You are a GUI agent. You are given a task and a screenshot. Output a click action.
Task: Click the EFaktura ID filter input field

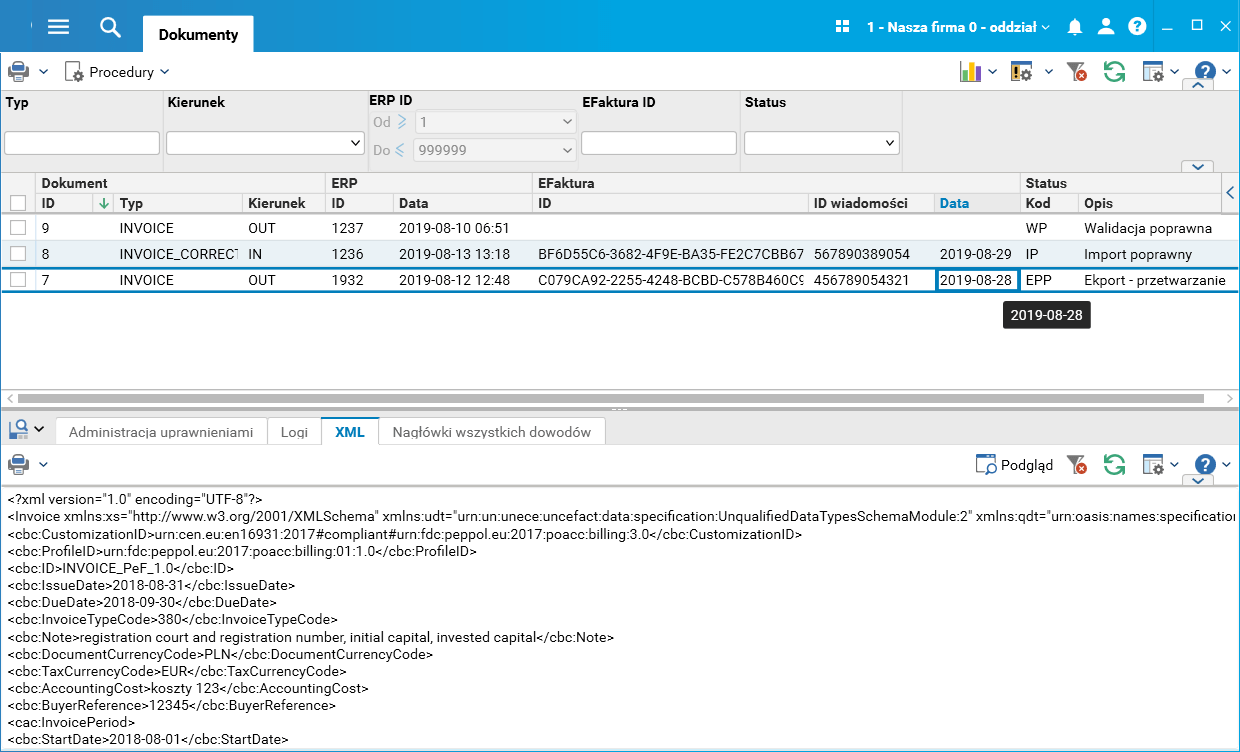coord(658,143)
